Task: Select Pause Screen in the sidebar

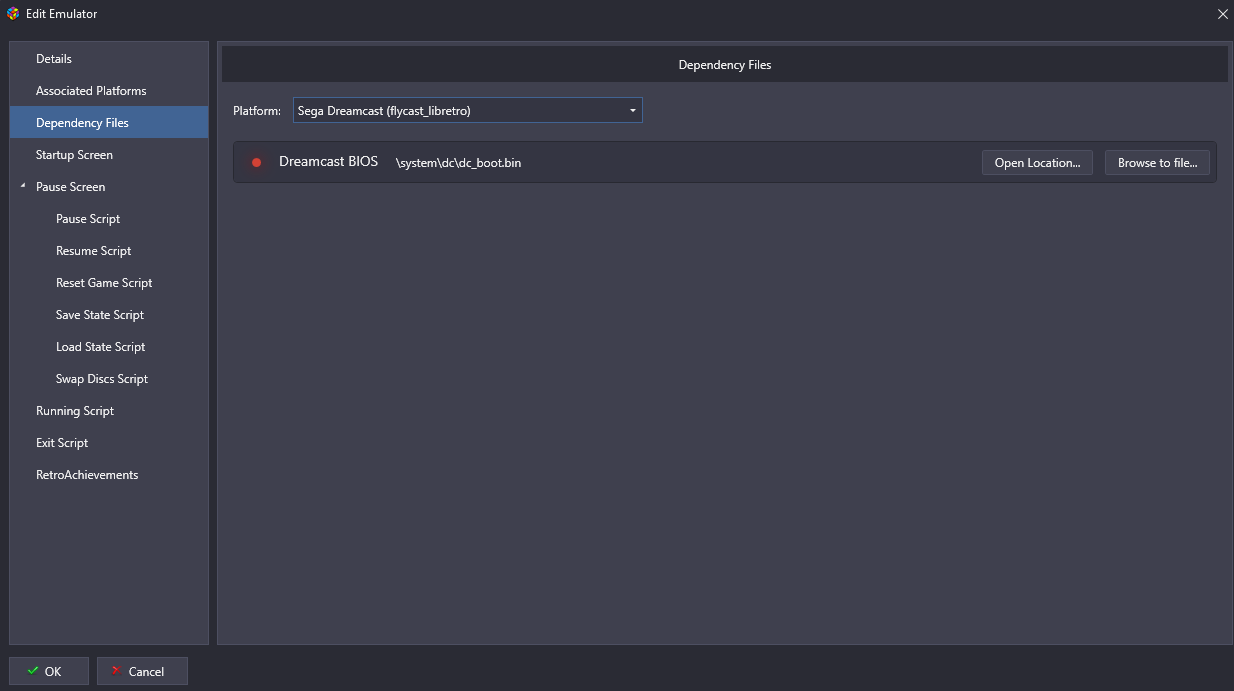Action: [109, 187]
